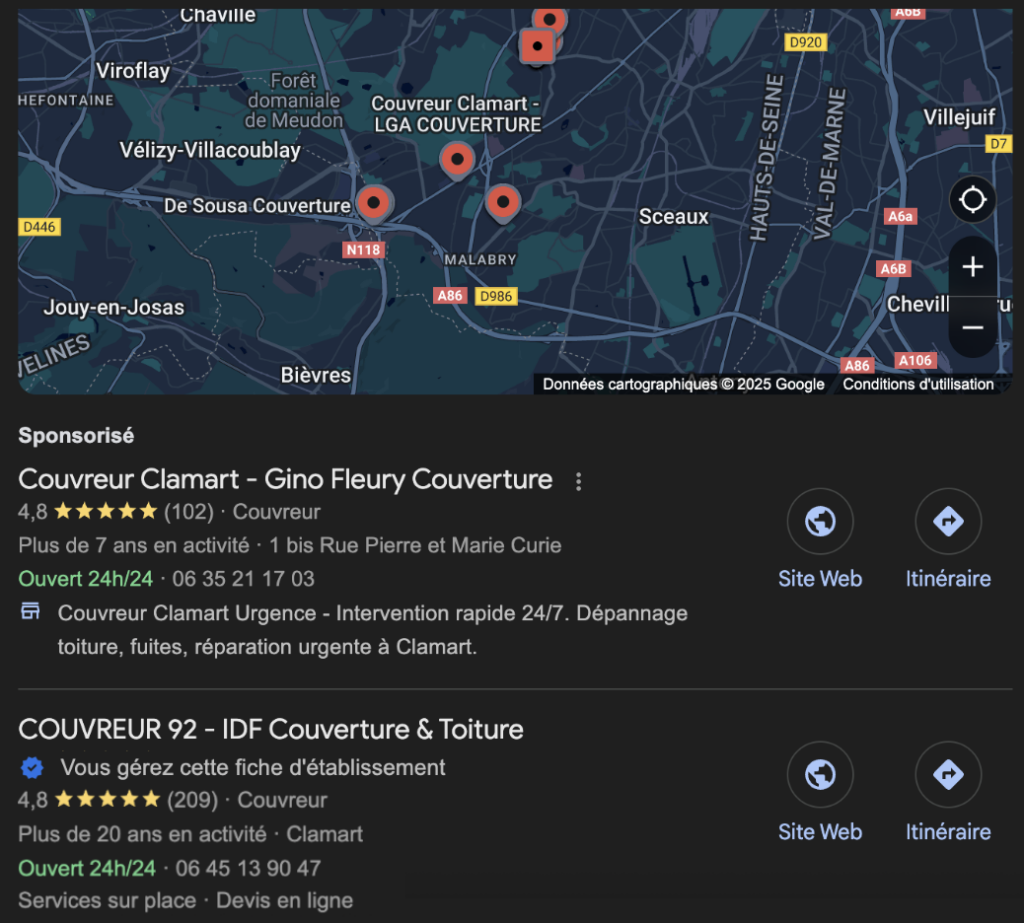Get itinerary to COUVREUR 92 IDF Couverture

(947, 774)
